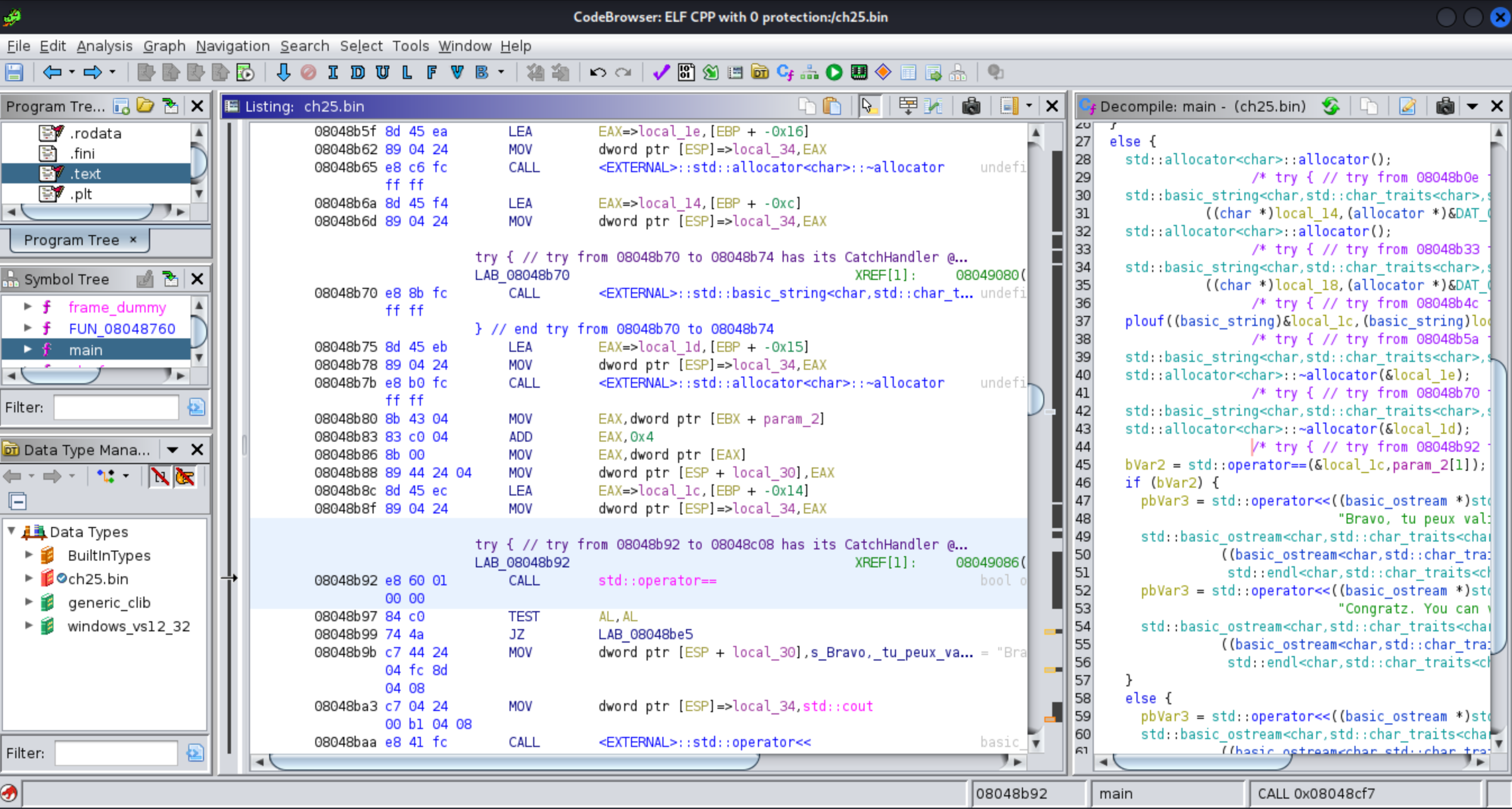Open the back arrow history dropdown
This screenshot has width=1512, height=809.
(72, 72)
